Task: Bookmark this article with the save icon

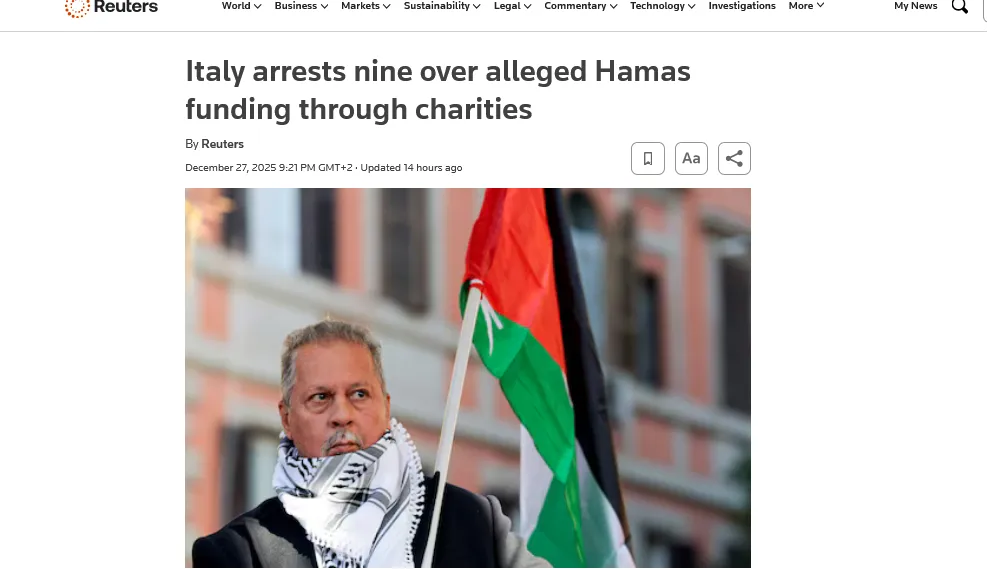Action: [648, 159]
